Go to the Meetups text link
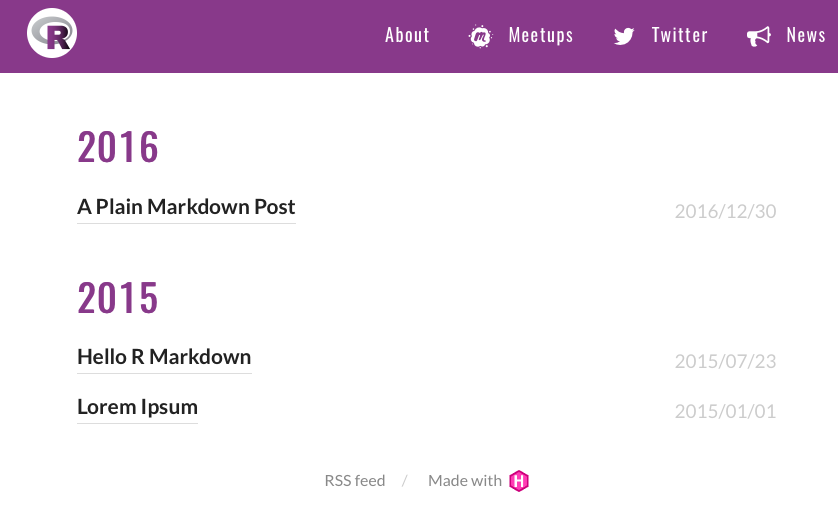Viewport: 838px width, 513px height. [x=540, y=36]
